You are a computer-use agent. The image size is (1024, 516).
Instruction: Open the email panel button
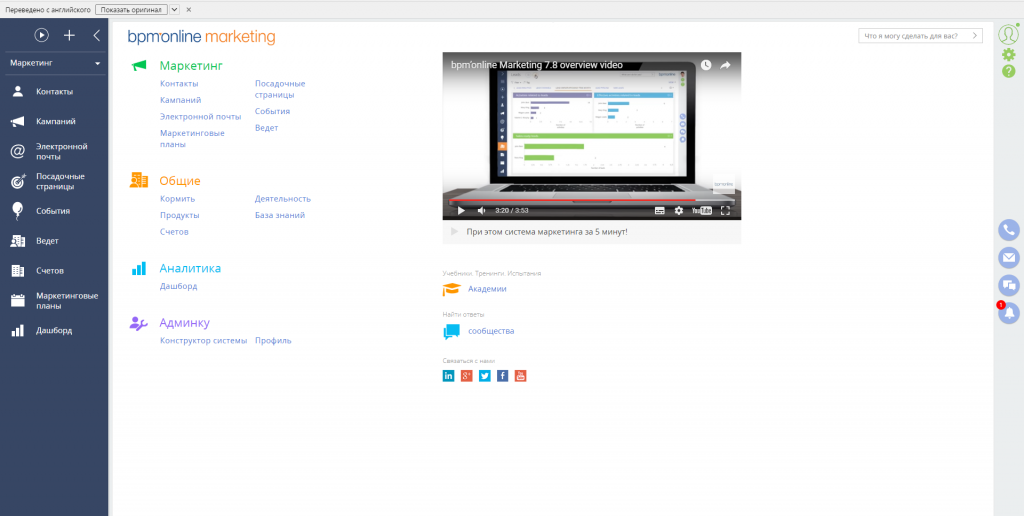click(x=1008, y=258)
